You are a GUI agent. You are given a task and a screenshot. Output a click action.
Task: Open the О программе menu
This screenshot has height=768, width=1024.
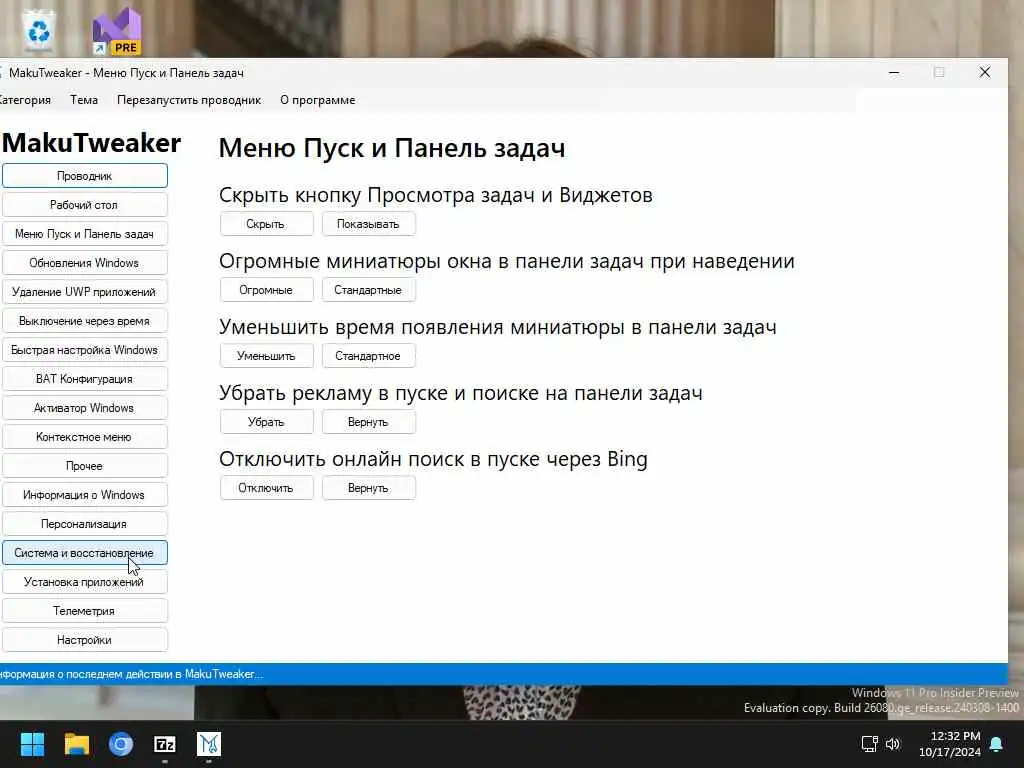click(318, 100)
